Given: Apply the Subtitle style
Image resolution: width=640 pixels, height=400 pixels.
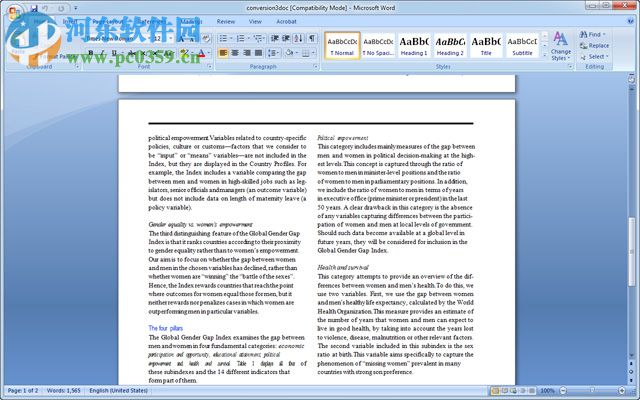Looking at the screenshot, I should tap(522, 45).
